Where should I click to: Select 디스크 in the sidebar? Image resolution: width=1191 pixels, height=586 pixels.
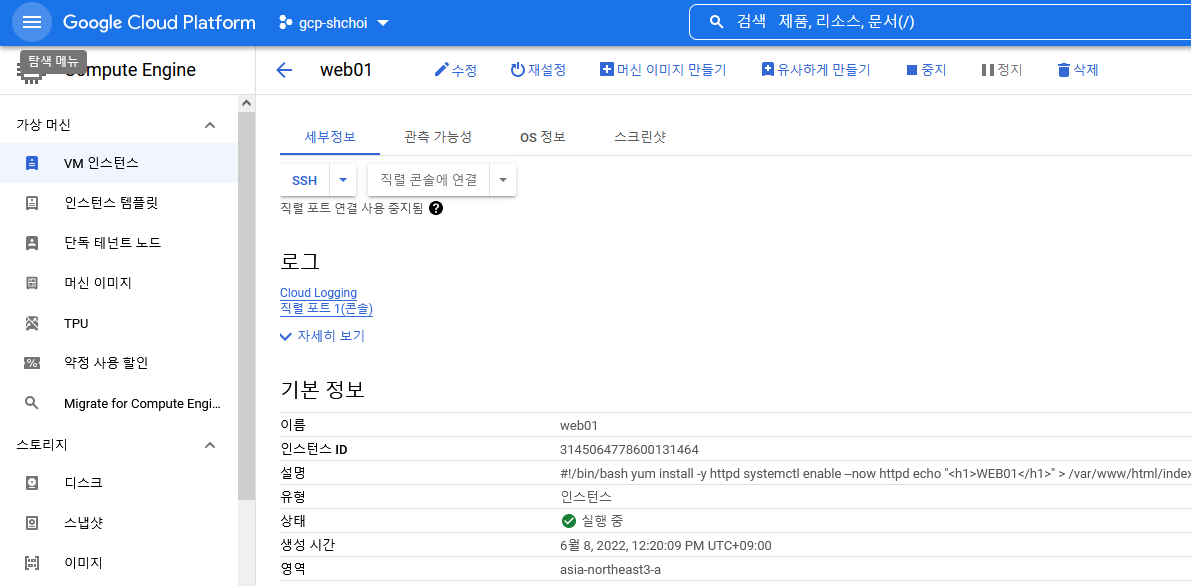[118, 483]
